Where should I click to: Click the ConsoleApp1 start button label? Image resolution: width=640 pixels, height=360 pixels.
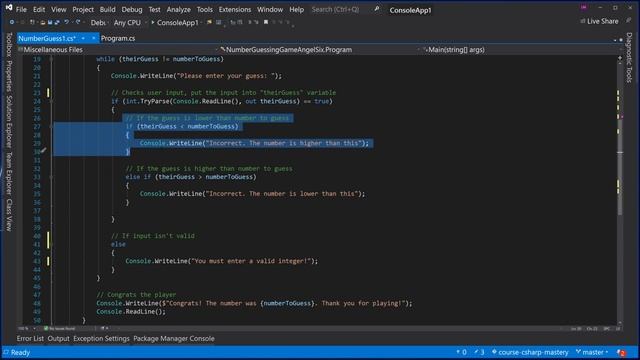coord(178,22)
